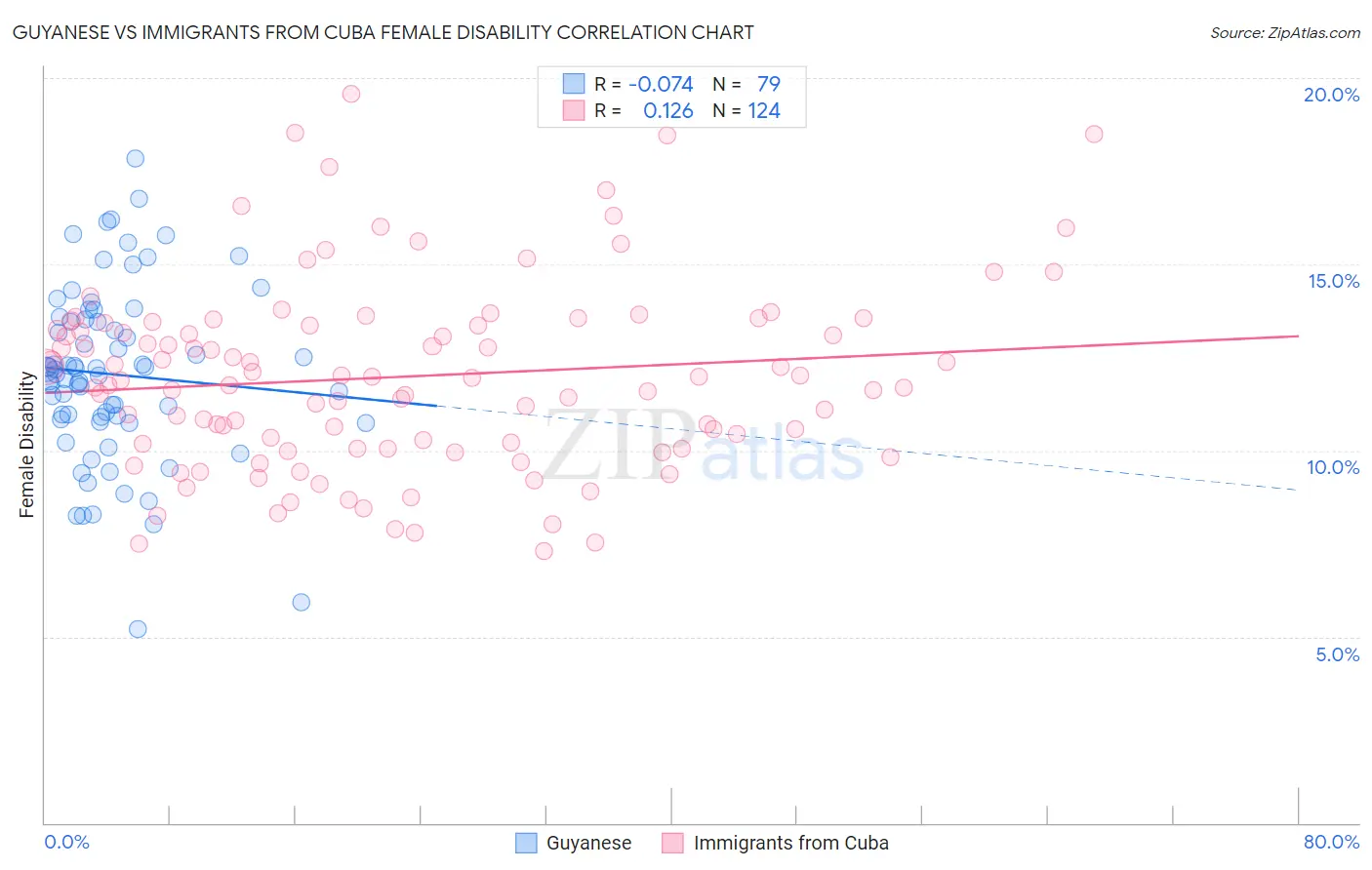Viewport: 1372px width, 870px height.
Task: Click the pink swatch beside R = 0.126
Action: pos(573,111)
